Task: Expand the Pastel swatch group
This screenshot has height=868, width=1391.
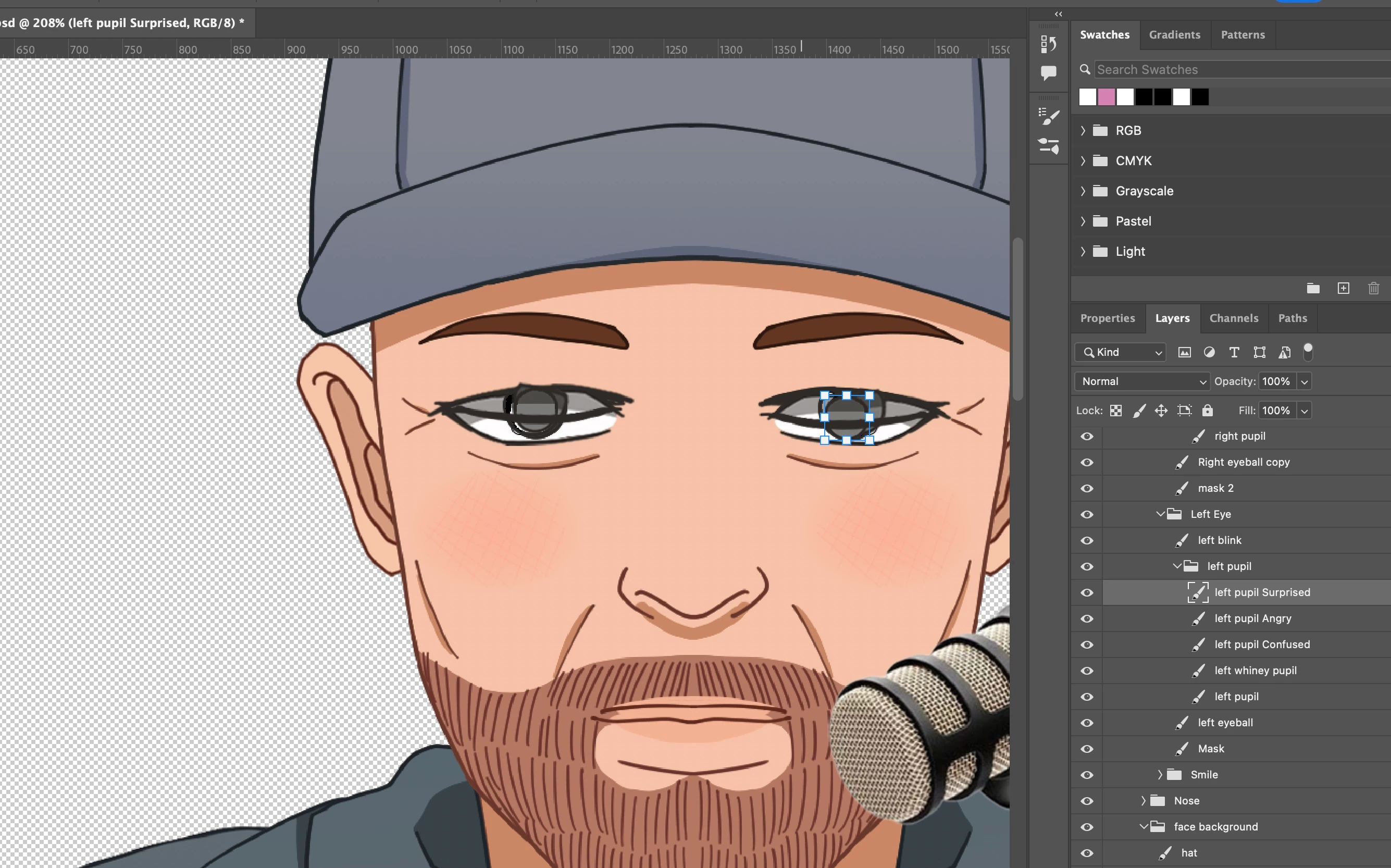Action: pos(1083,221)
